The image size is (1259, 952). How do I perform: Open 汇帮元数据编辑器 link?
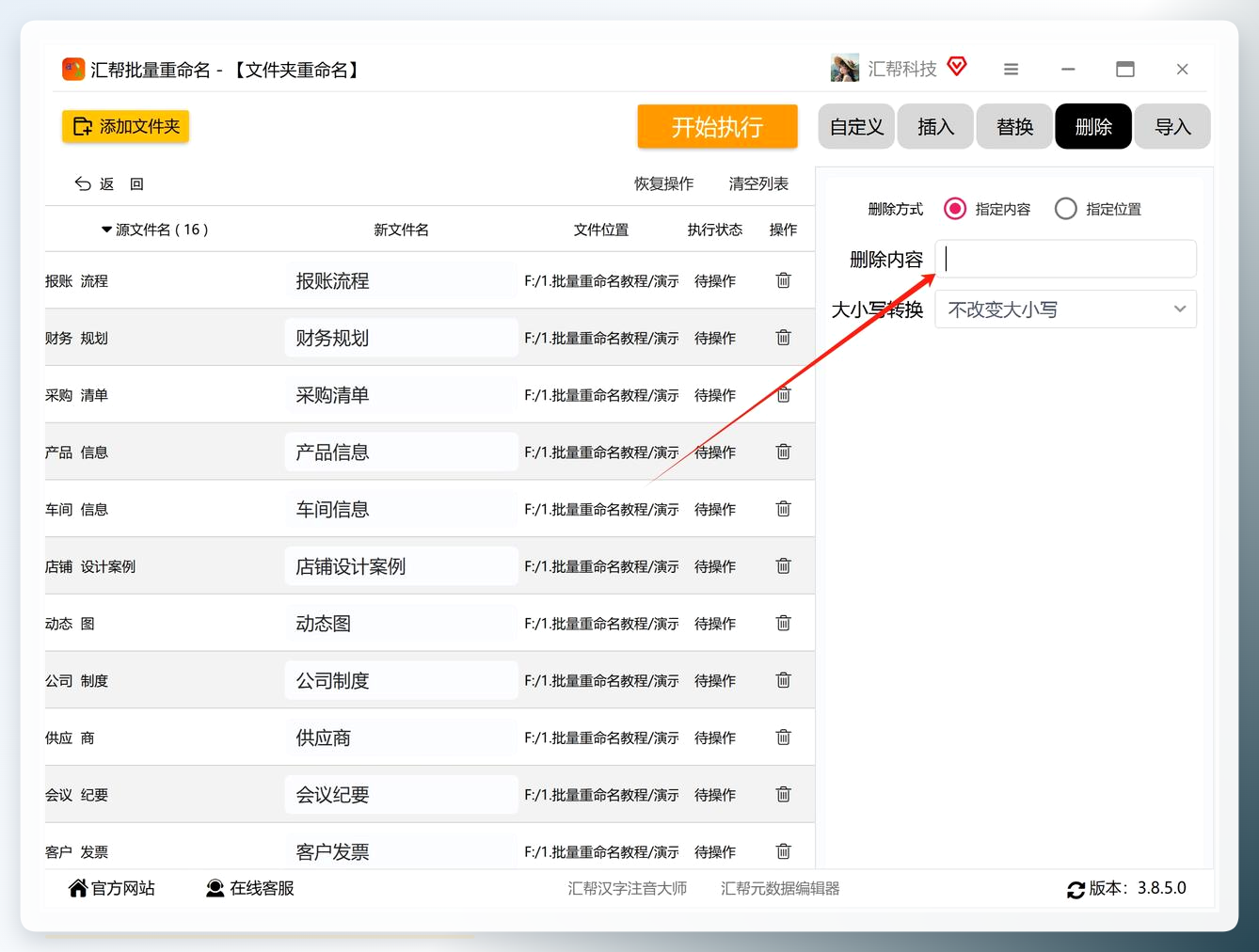780,888
